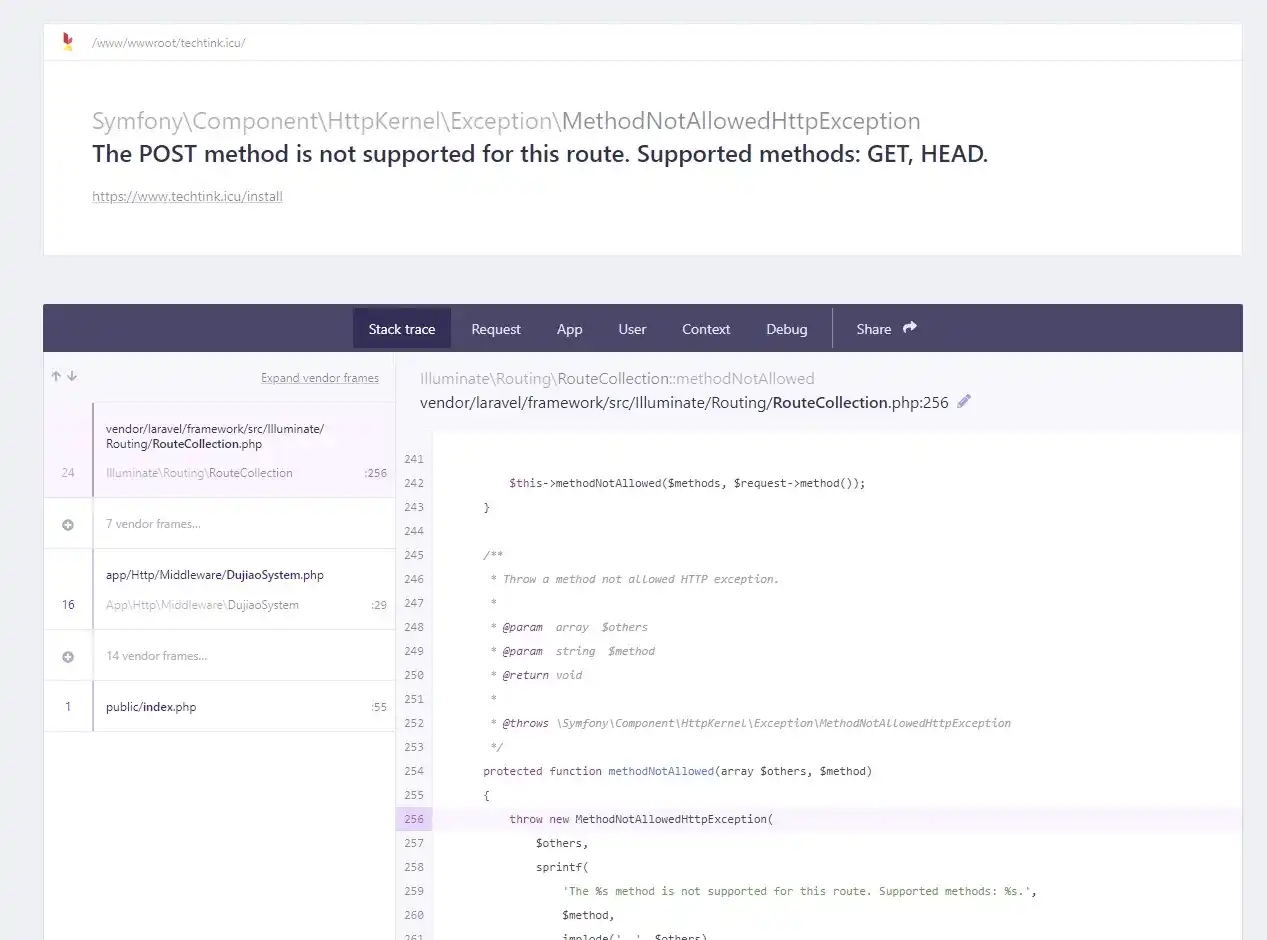Expand the 14 vendor frames group
Image resolution: width=1267 pixels, height=940 pixels.
219,656
